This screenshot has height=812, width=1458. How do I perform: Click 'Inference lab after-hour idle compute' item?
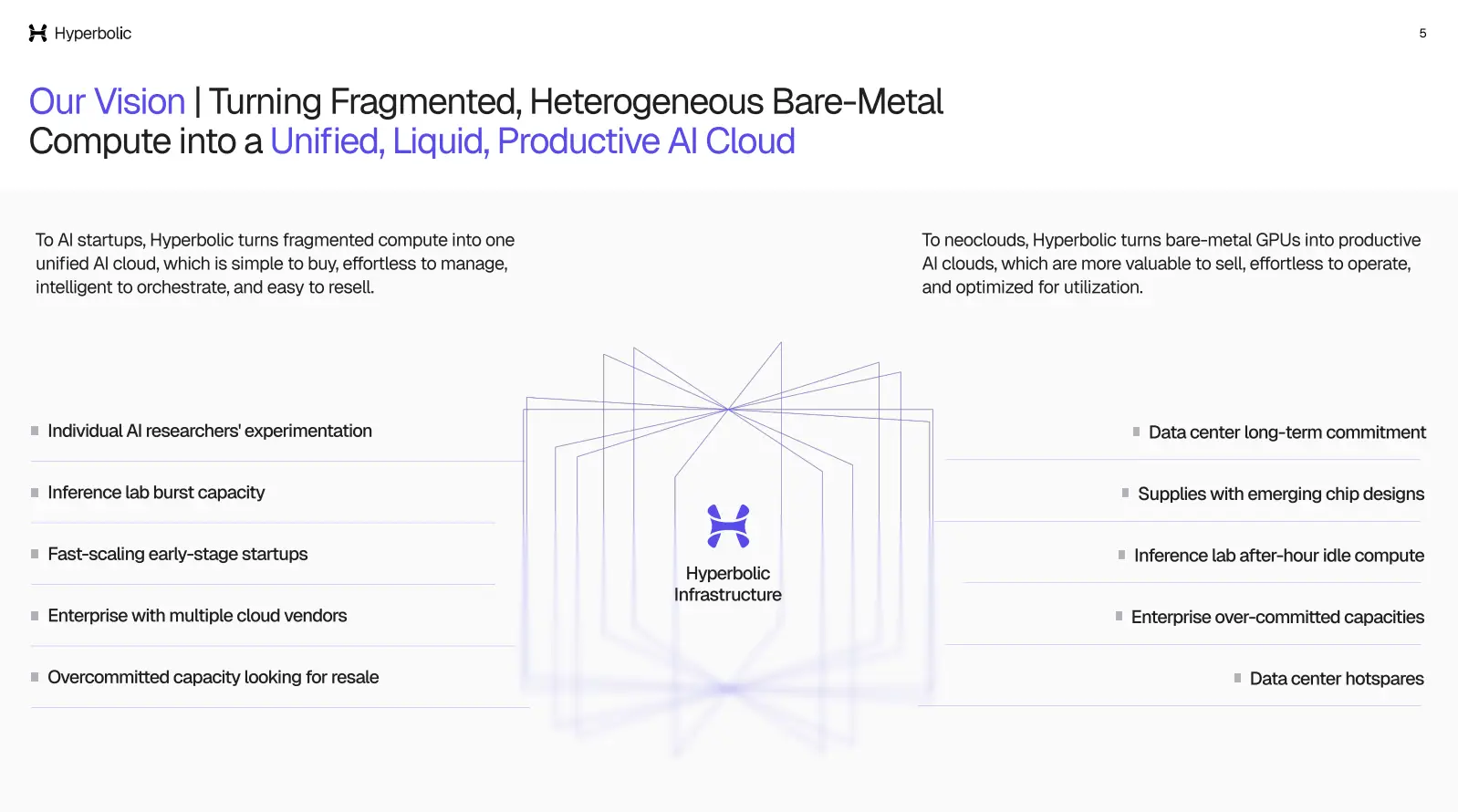click(1279, 556)
